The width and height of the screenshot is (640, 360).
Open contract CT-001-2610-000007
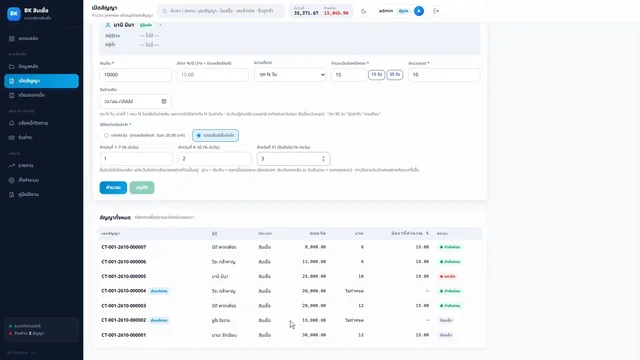124,247
